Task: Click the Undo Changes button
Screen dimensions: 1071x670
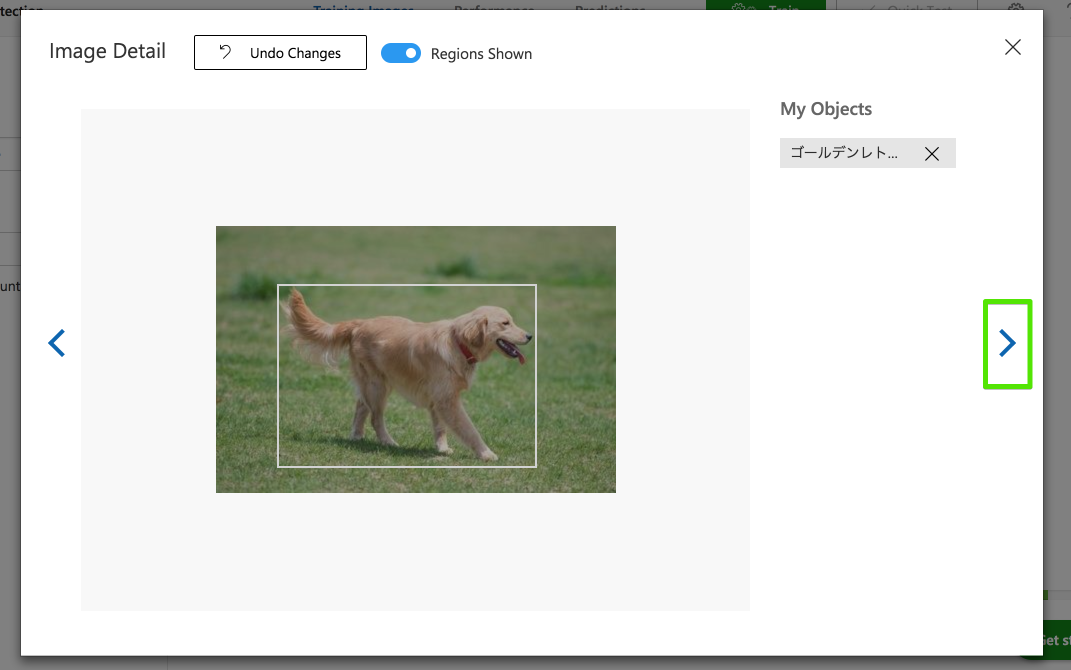Action: coord(280,52)
